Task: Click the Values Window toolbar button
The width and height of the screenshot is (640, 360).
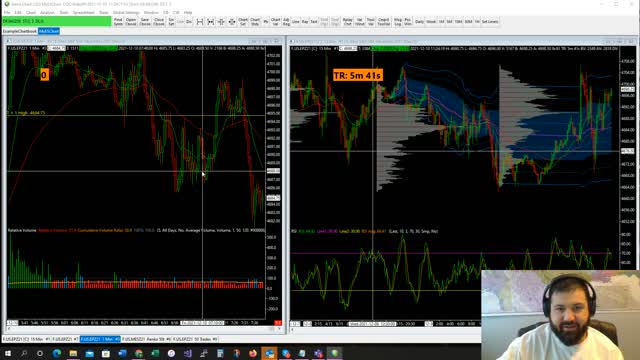Action: pyautogui.click(x=360, y=22)
